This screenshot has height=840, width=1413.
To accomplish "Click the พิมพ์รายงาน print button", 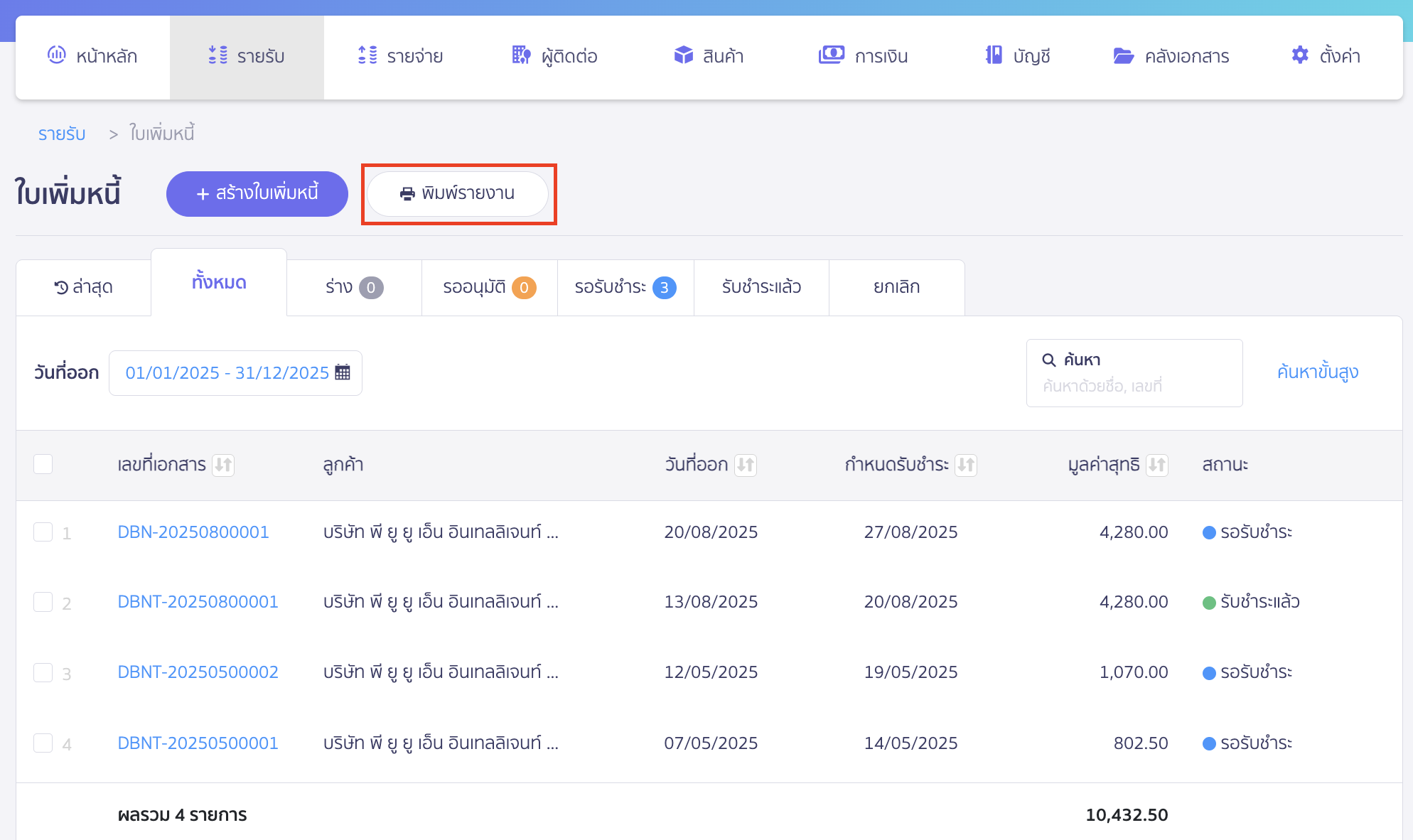I will tap(458, 193).
